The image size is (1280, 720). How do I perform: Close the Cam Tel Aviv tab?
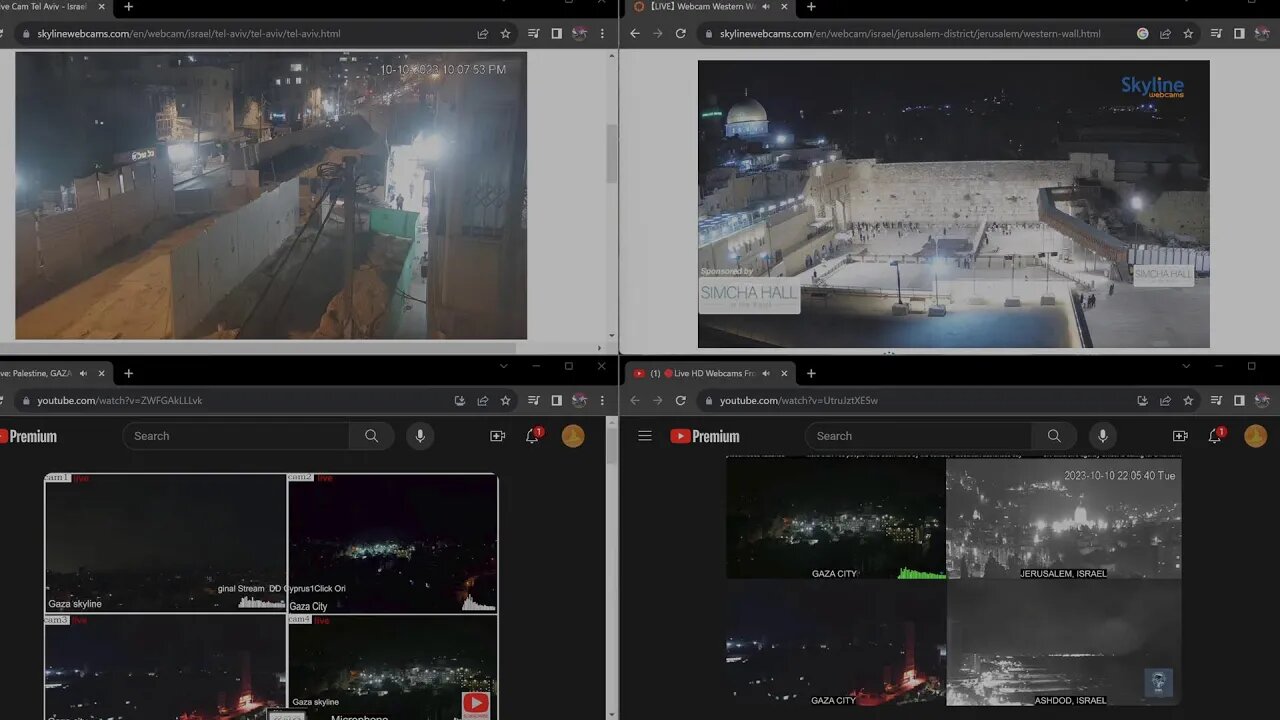pyautogui.click(x=101, y=7)
